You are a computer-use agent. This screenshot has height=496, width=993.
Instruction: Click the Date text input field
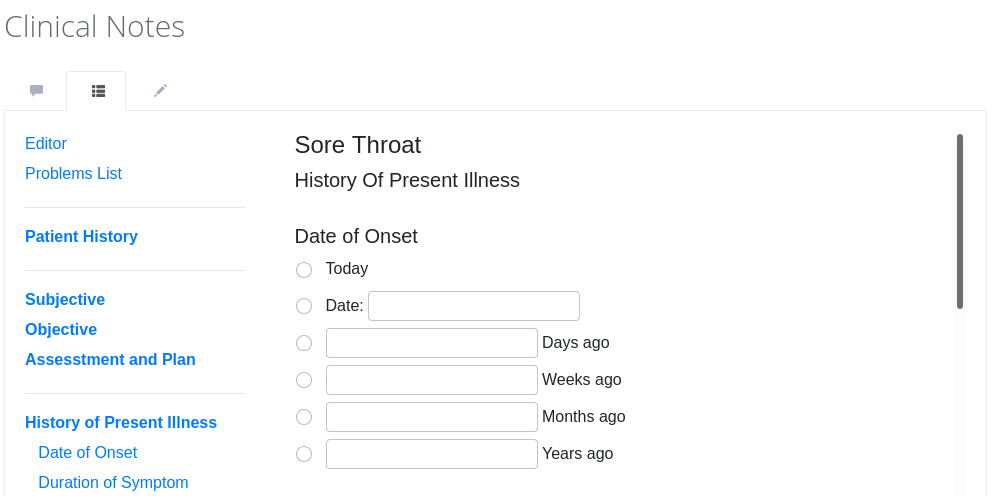(474, 306)
